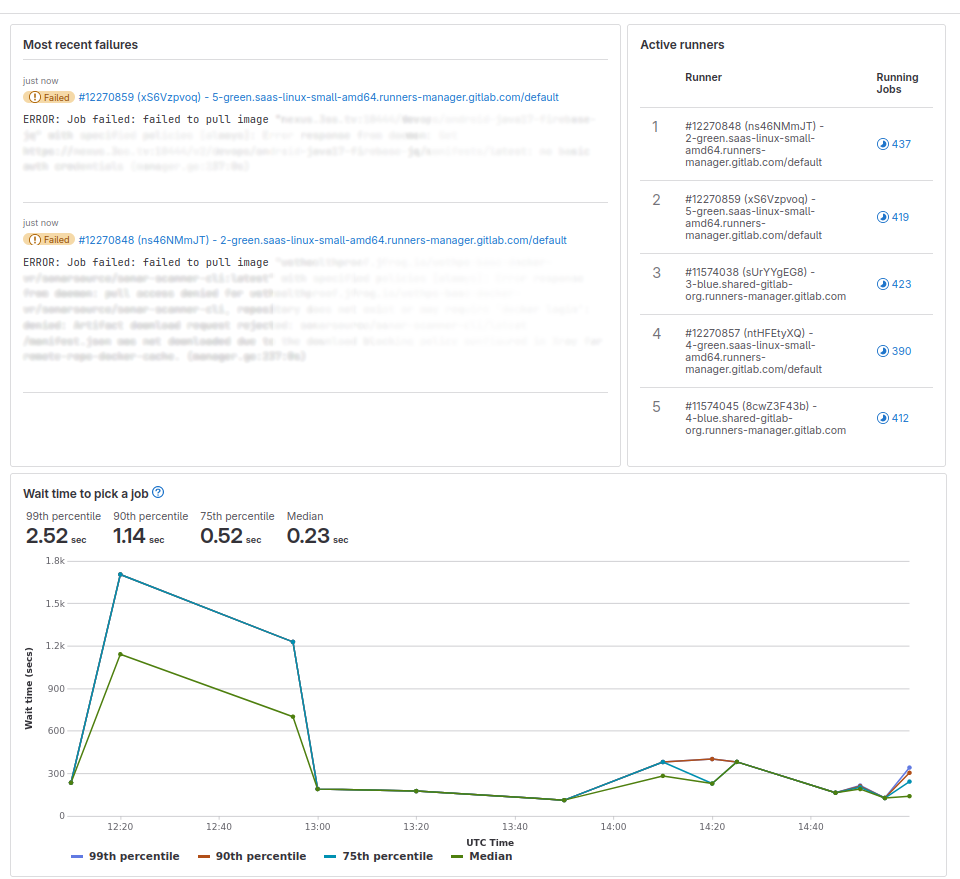The height and width of the screenshot is (879, 960).
Task: Click the peak point on the 75th percentile line
Action: [120, 573]
